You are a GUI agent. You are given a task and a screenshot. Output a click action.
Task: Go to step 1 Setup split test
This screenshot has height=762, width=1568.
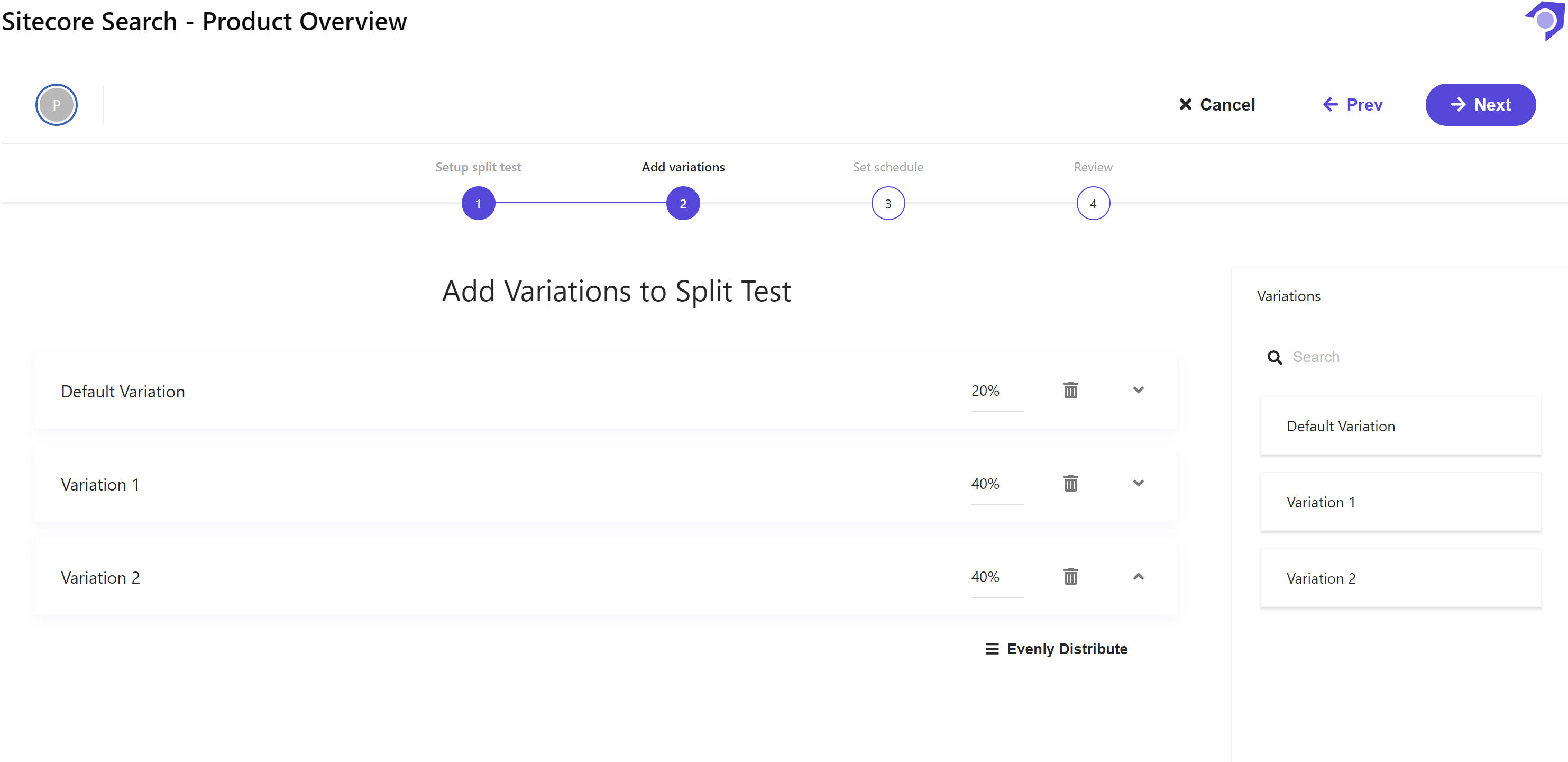[x=478, y=203]
